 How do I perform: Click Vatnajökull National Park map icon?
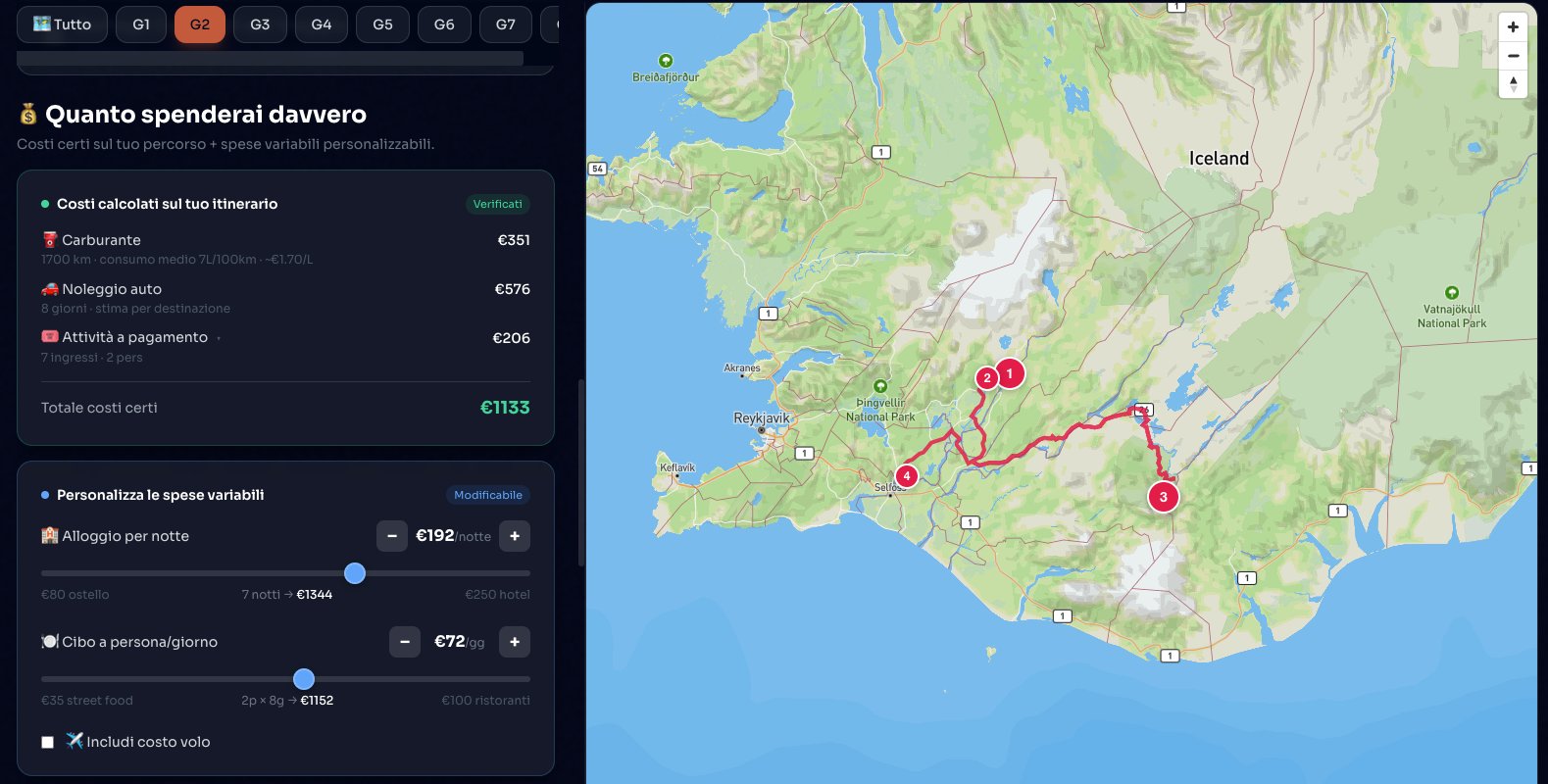pos(1451,293)
